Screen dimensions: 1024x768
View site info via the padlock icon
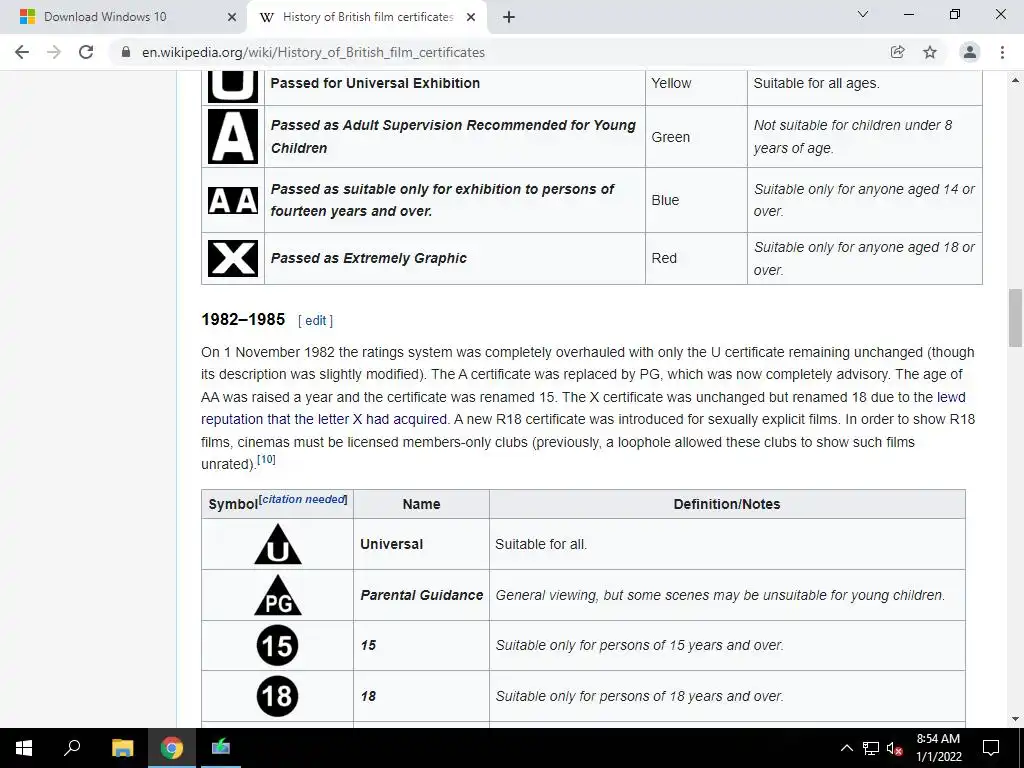126,52
